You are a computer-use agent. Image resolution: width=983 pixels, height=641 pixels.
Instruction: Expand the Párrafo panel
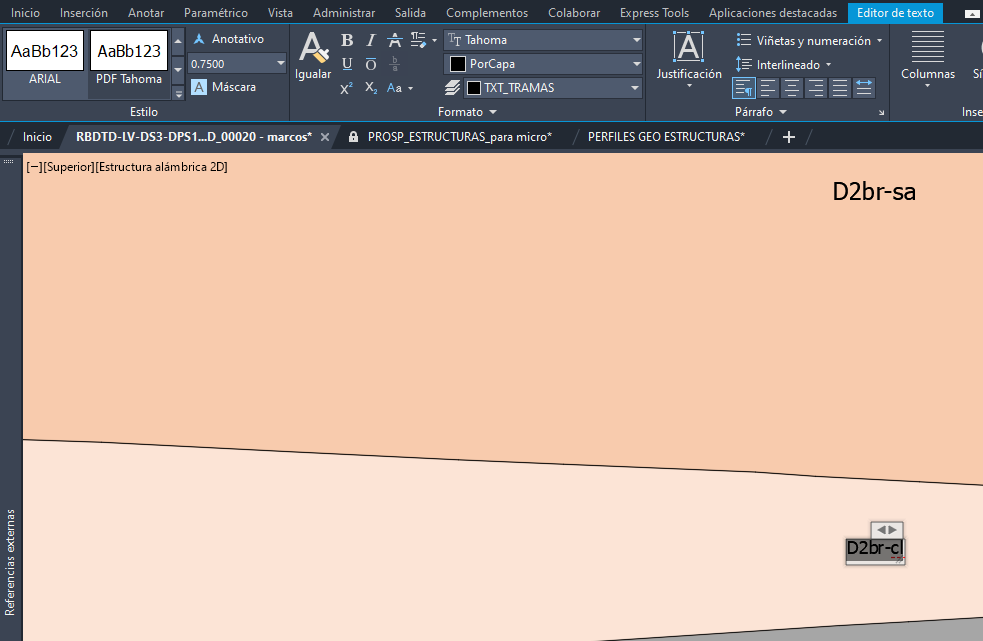[760, 112]
